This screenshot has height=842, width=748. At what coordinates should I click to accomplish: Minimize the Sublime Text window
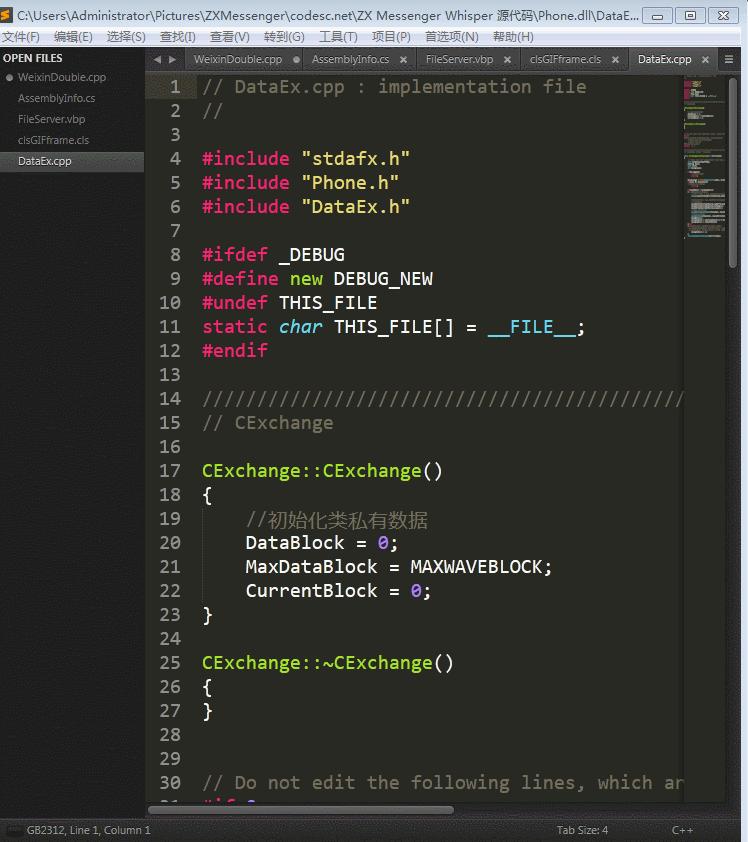coord(657,16)
